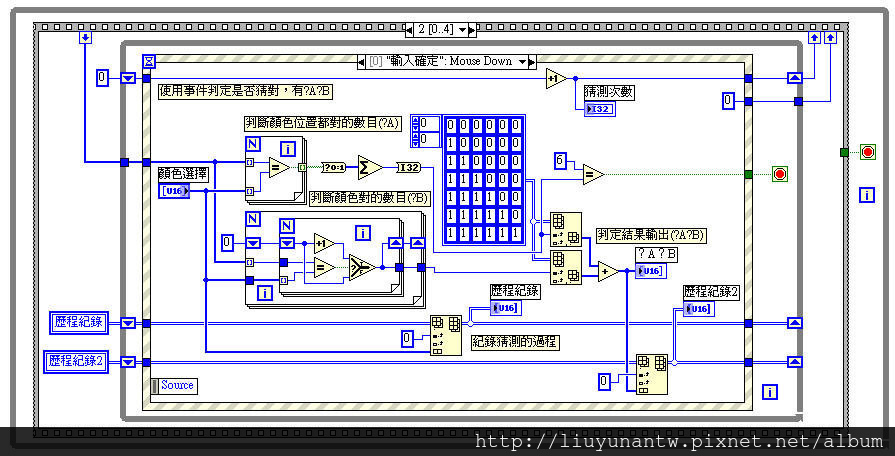Click the event structure timeout hourglass terminal

coord(149,61)
